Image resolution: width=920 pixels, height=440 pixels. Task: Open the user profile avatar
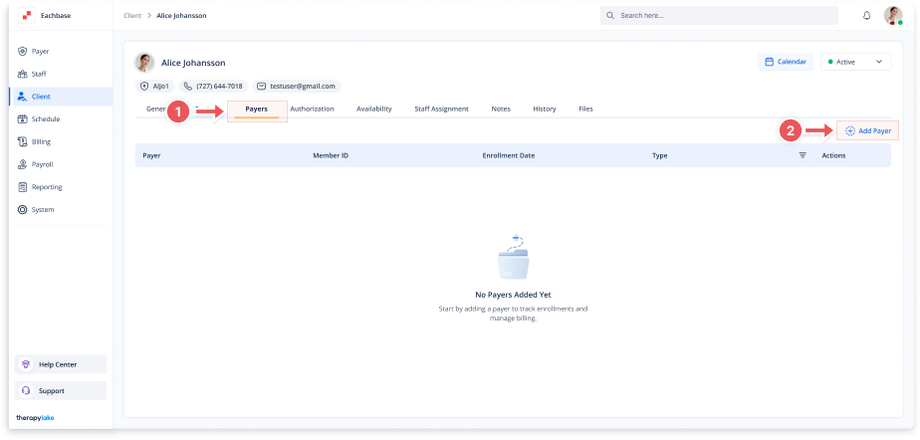click(893, 15)
